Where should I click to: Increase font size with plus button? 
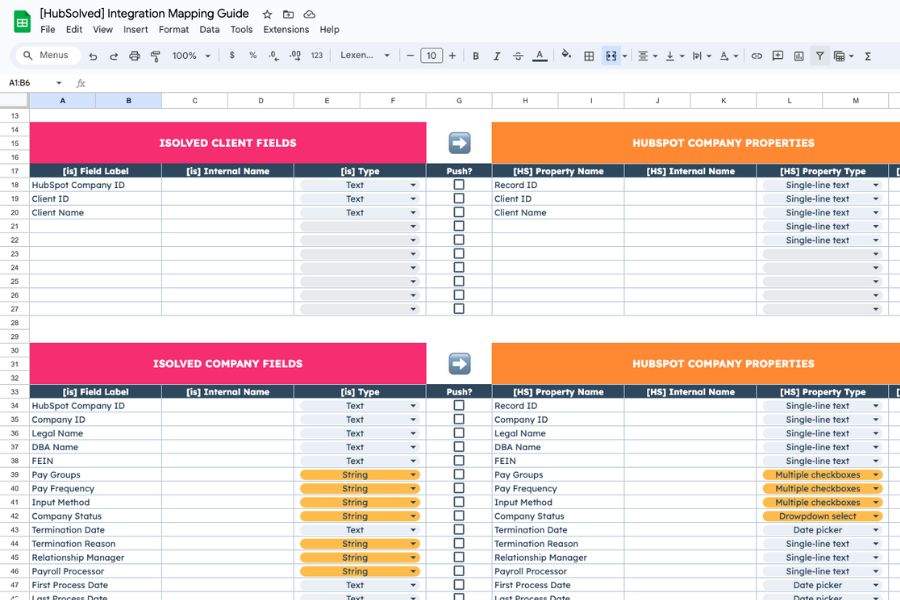point(452,56)
